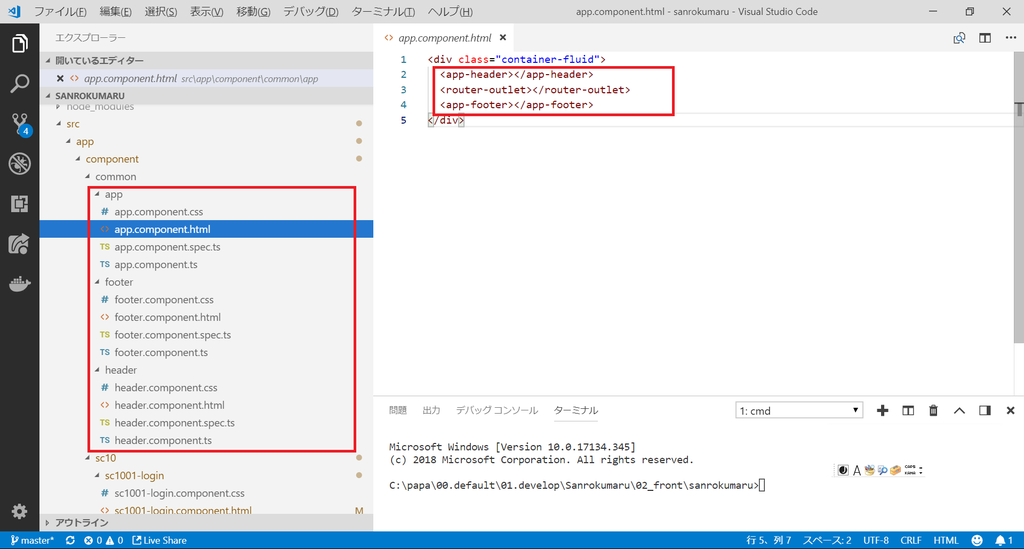Open sc1001-login.component.css file

point(180,494)
